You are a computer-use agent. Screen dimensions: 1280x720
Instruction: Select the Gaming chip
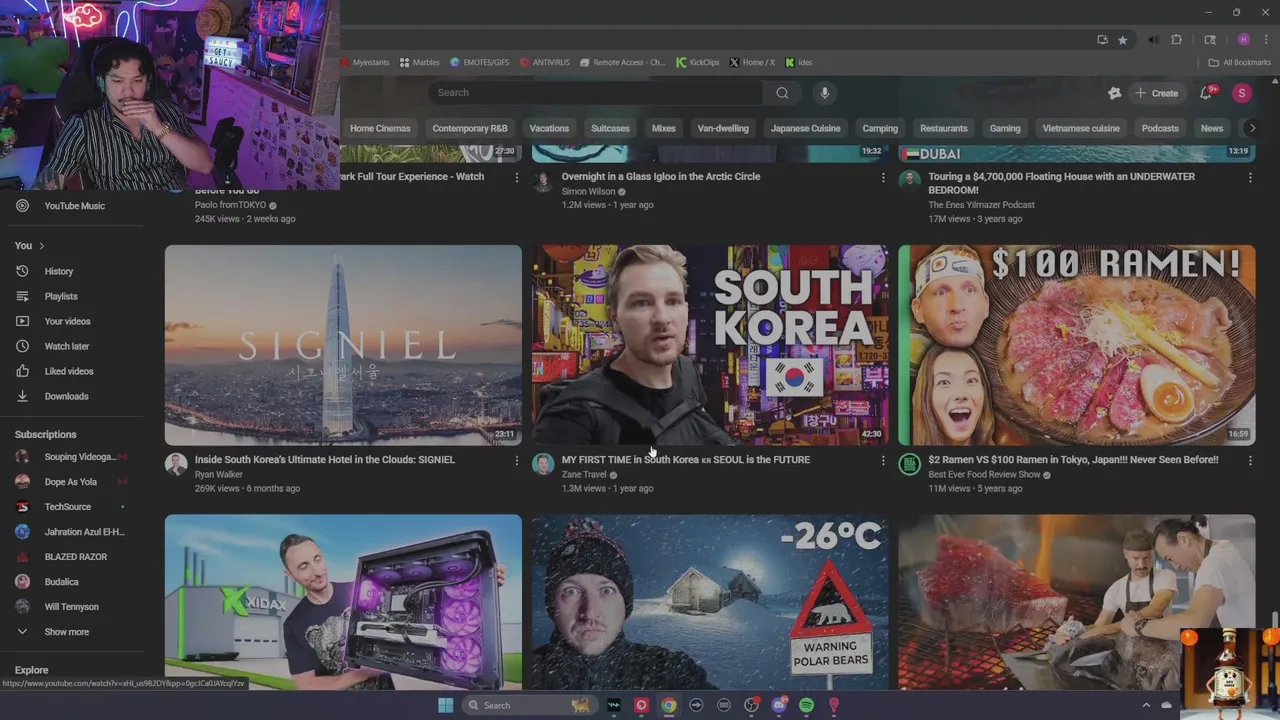tap(1005, 128)
